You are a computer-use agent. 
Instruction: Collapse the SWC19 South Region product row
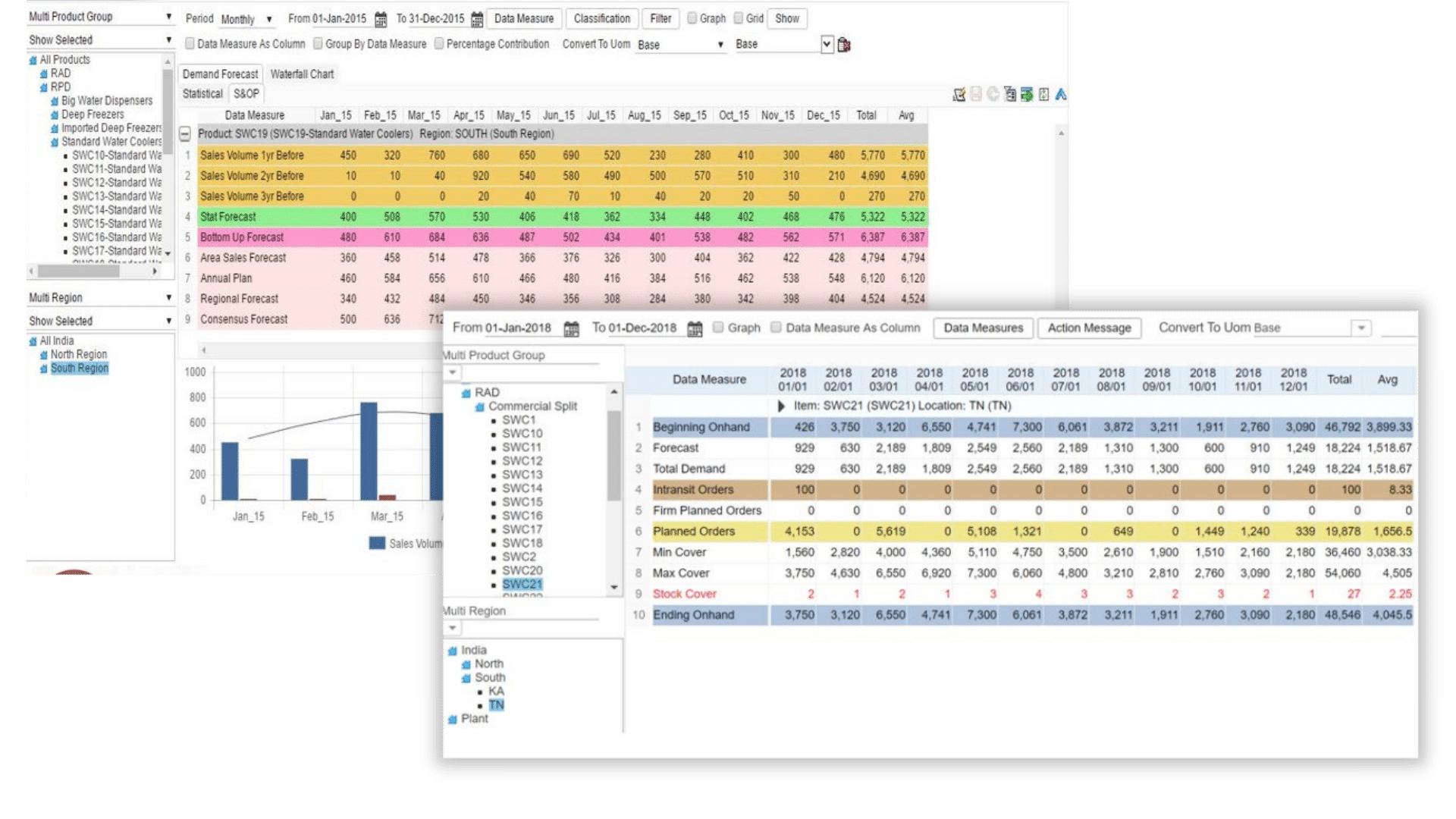tap(184, 133)
